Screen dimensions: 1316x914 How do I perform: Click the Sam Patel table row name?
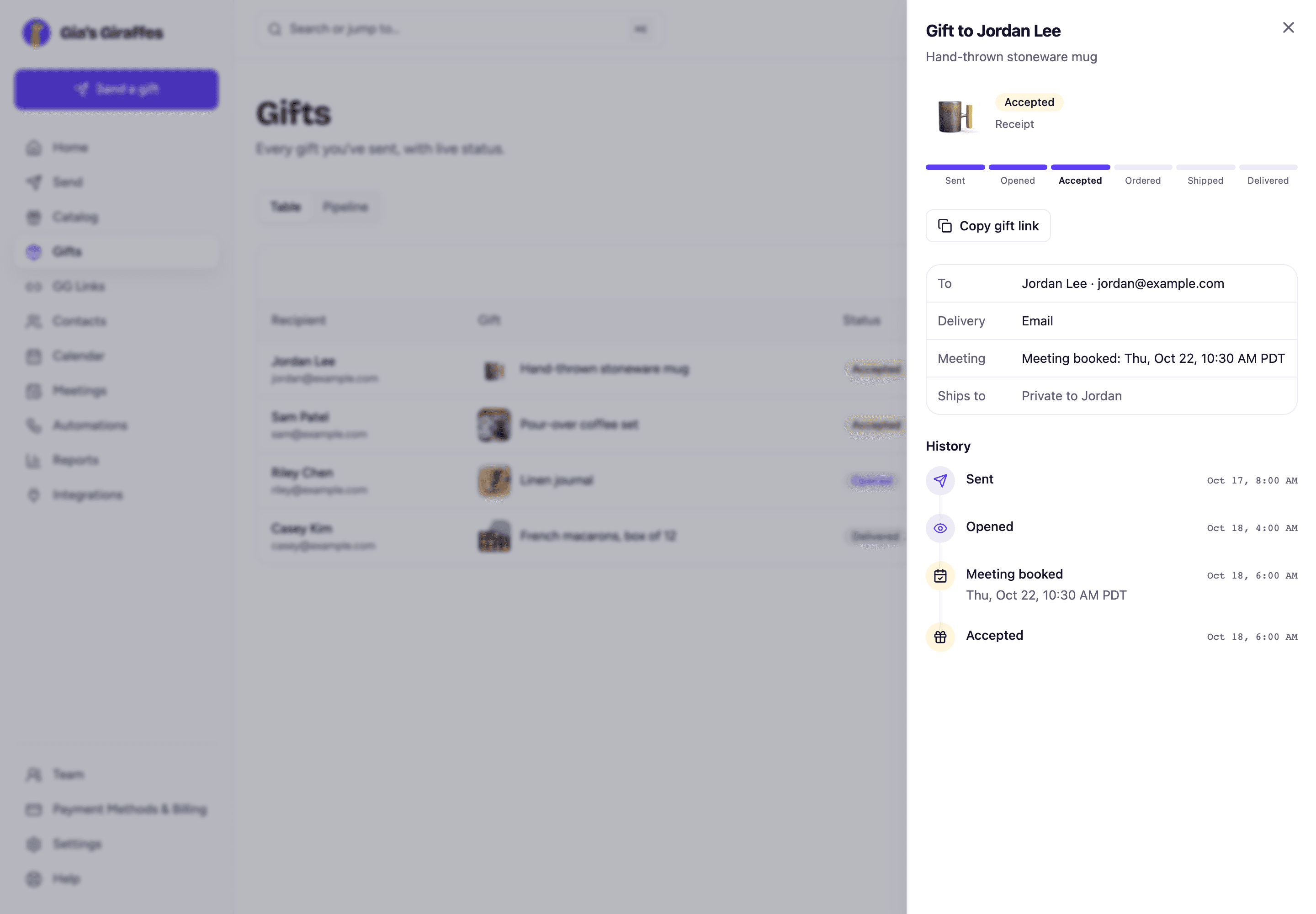[300, 417]
